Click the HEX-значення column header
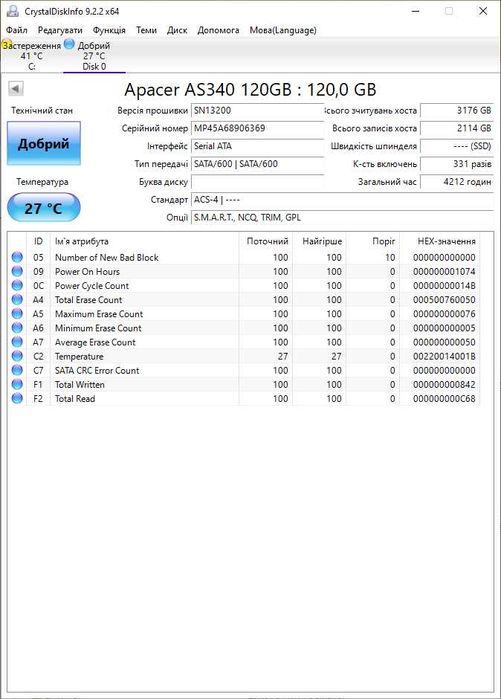501x699 pixels. [440, 241]
